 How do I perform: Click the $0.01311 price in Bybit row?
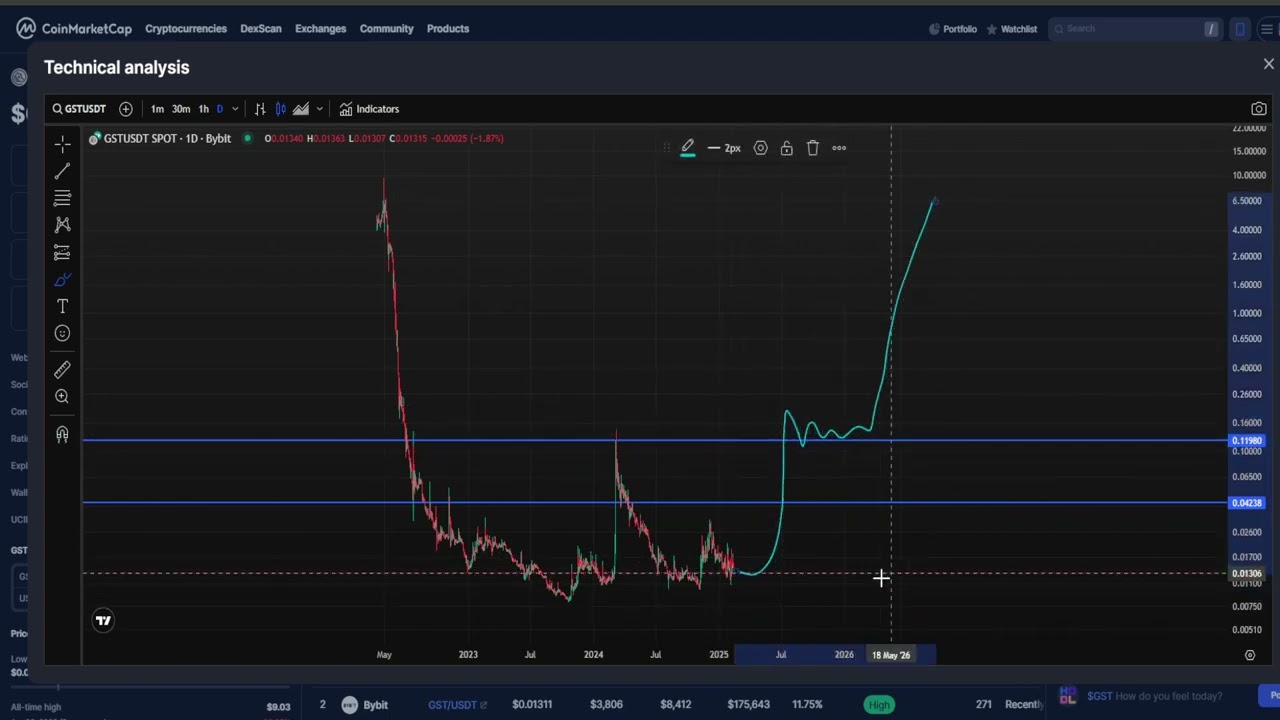coord(532,705)
